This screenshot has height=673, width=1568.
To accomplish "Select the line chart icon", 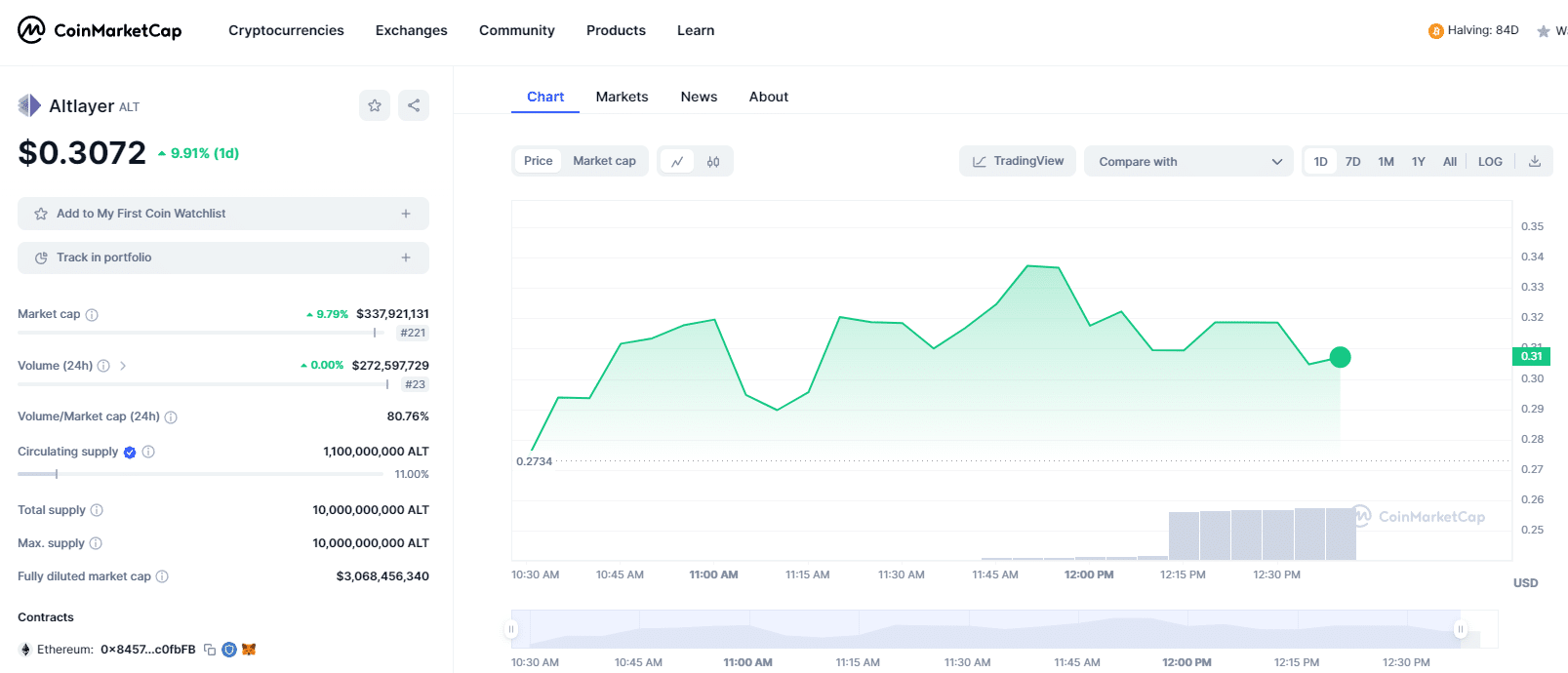I will (x=677, y=162).
